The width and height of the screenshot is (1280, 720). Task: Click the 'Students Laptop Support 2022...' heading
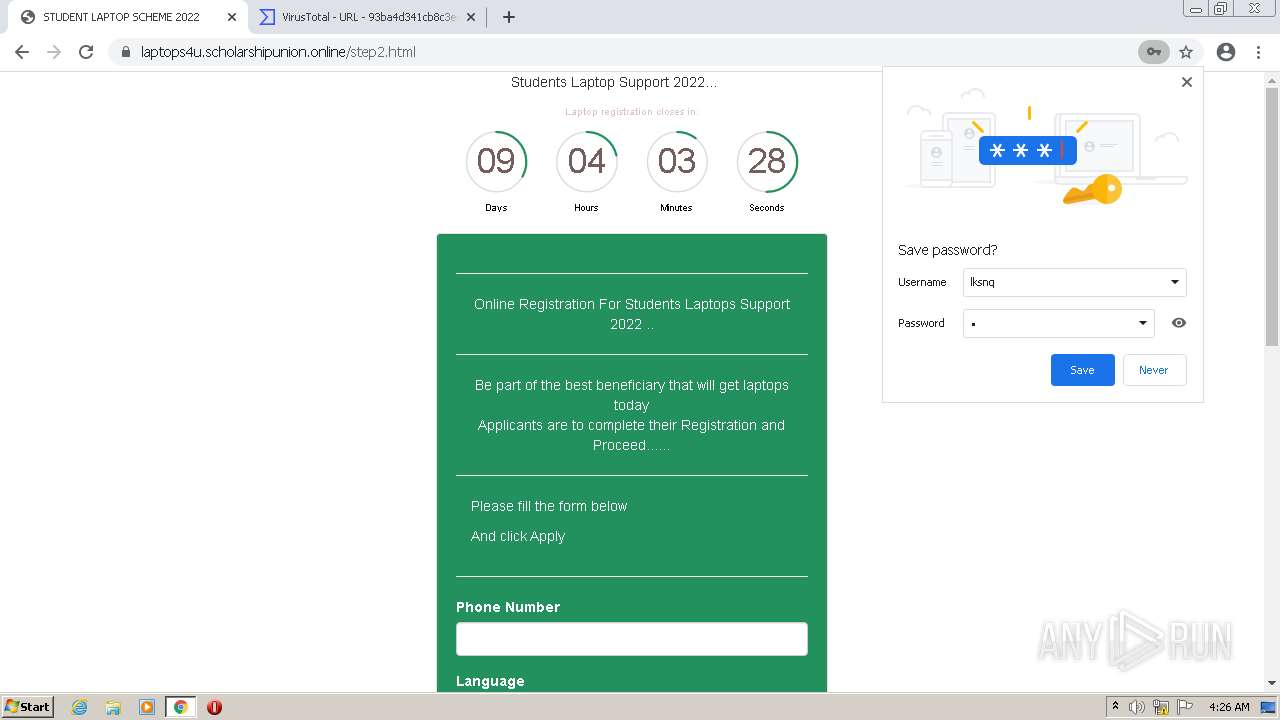[x=614, y=82]
